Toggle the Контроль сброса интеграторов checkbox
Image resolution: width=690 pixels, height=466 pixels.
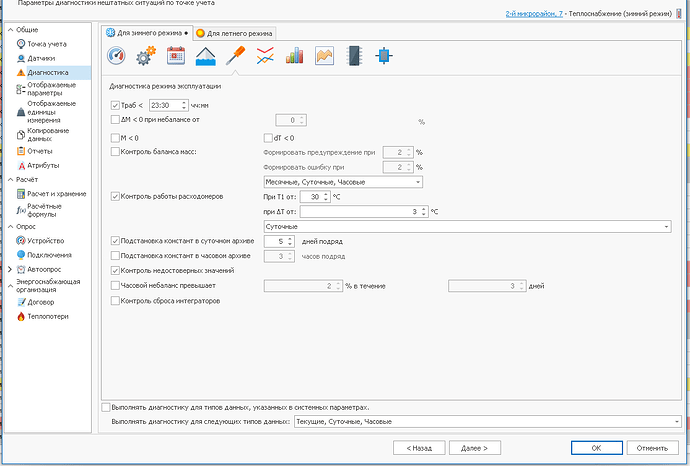pyautogui.click(x=114, y=300)
